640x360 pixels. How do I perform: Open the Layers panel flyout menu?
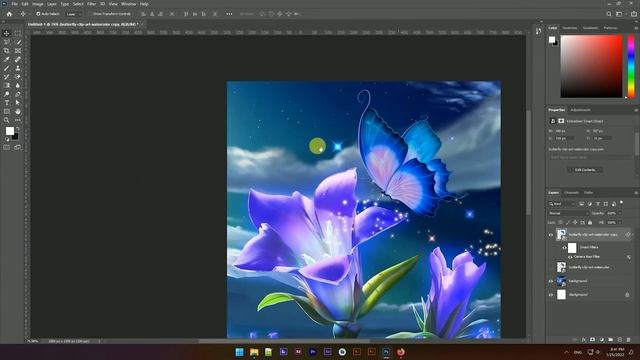coord(636,193)
